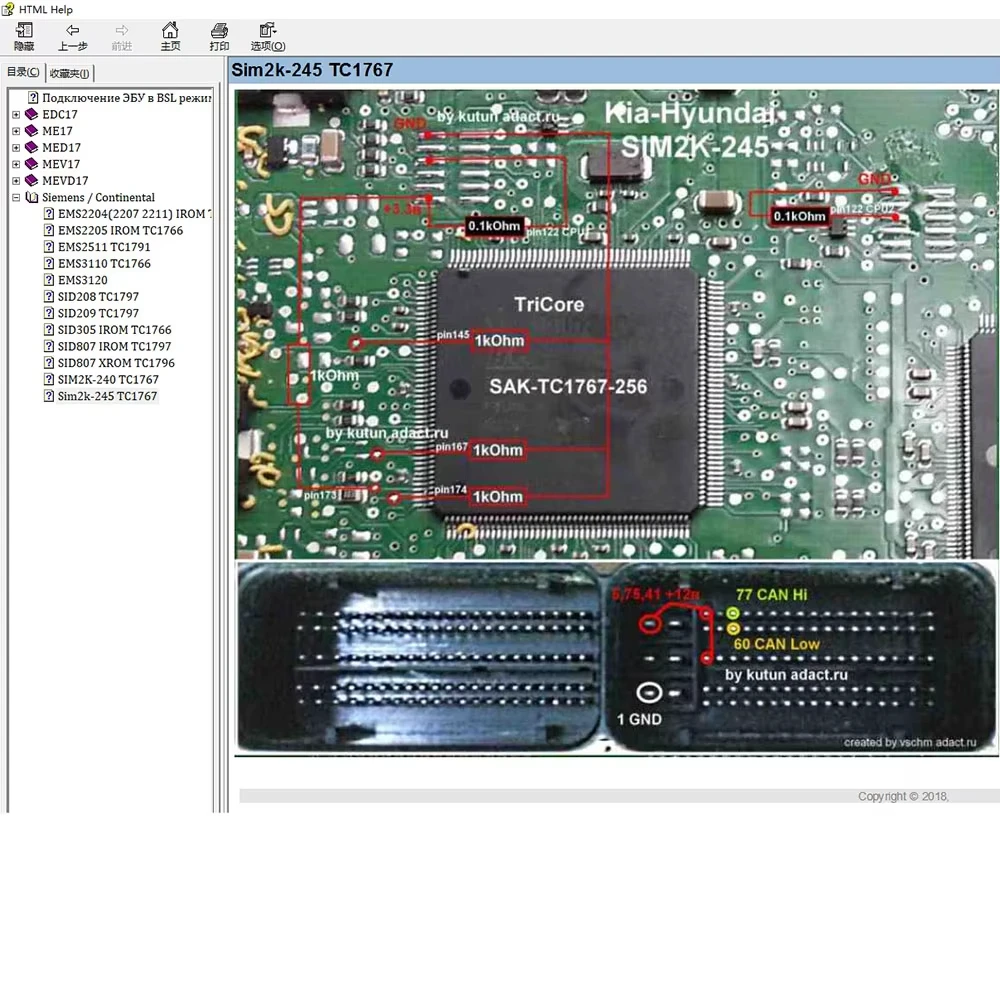Expand the MEVD17 tree node
Image resolution: width=1000 pixels, height=1000 pixels.
coord(16,181)
